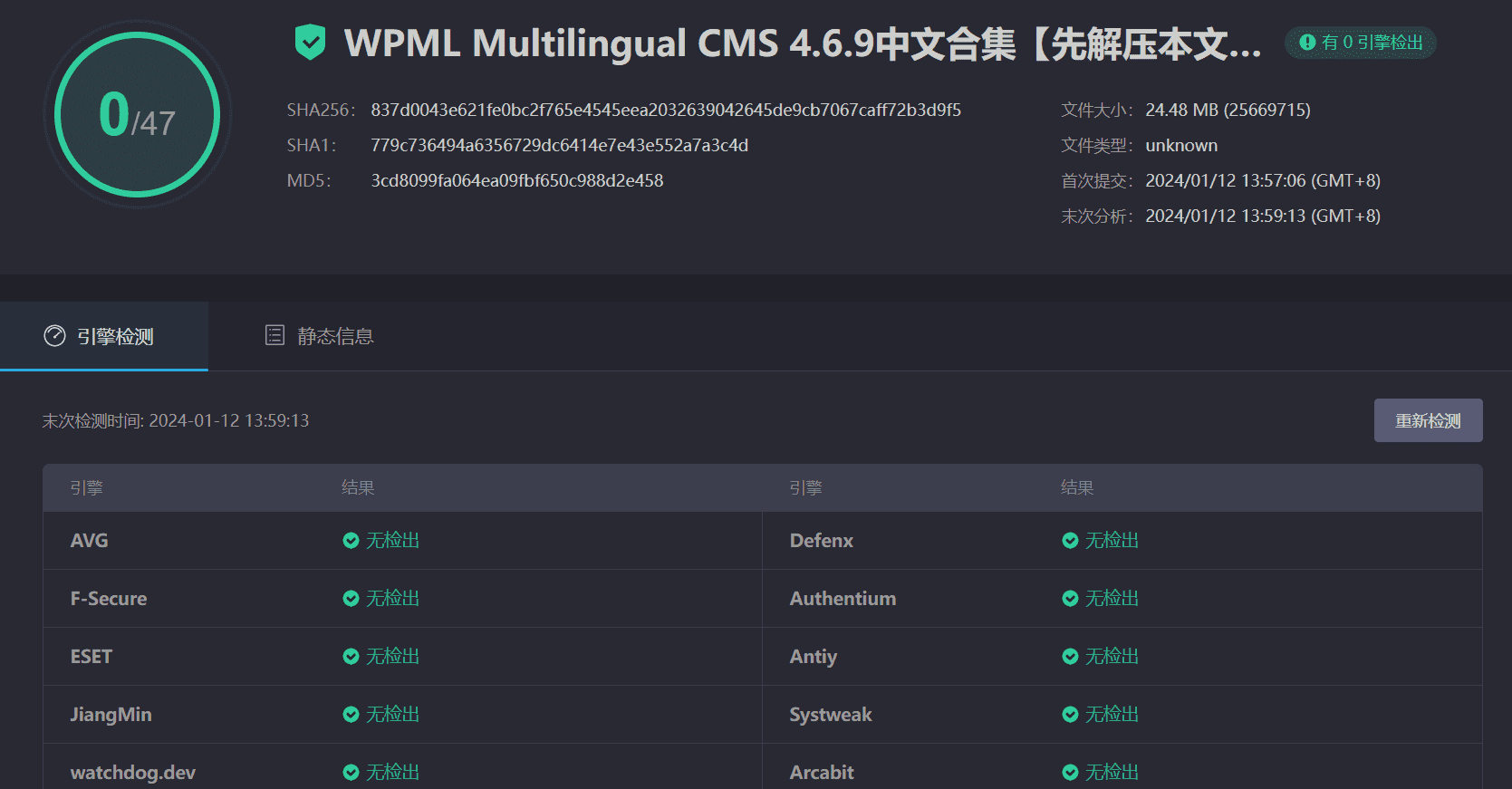This screenshot has width=1512, height=789.
Task: Click the left 结果 column header
Action: click(x=358, y=488)
